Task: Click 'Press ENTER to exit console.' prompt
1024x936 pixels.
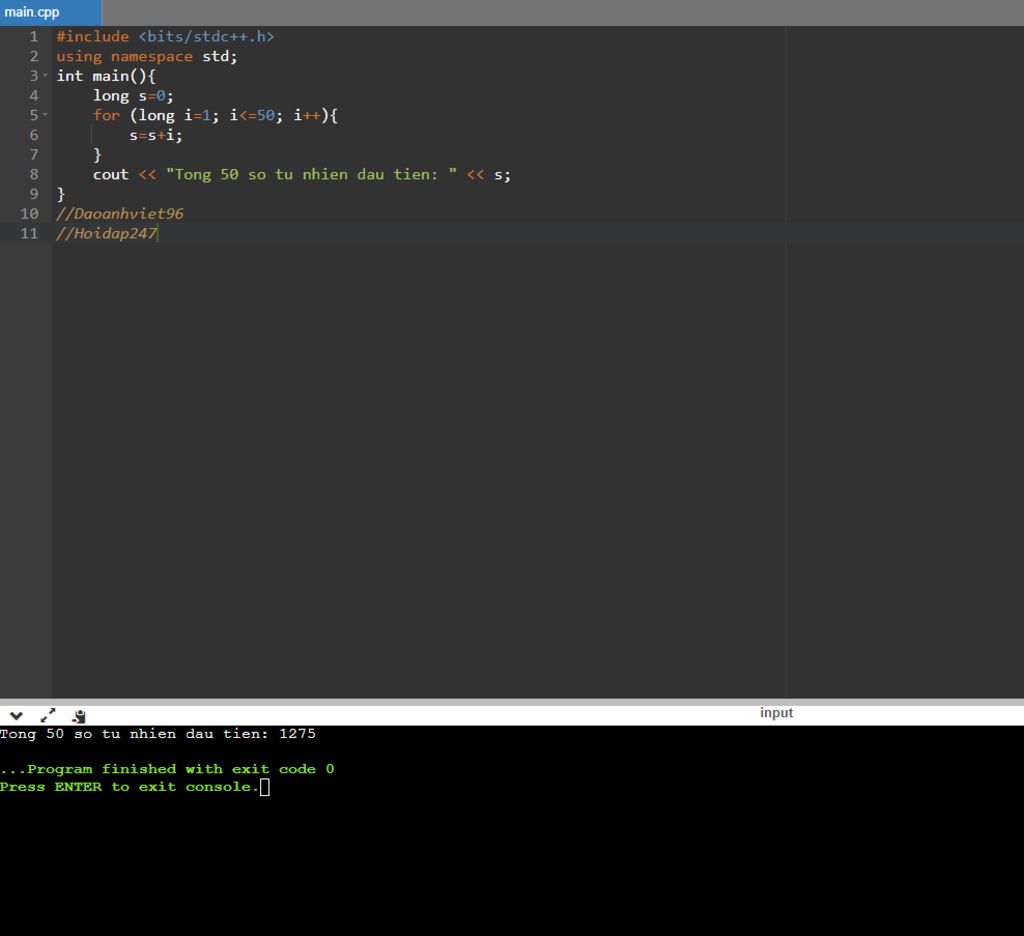Action: (129, 786)
